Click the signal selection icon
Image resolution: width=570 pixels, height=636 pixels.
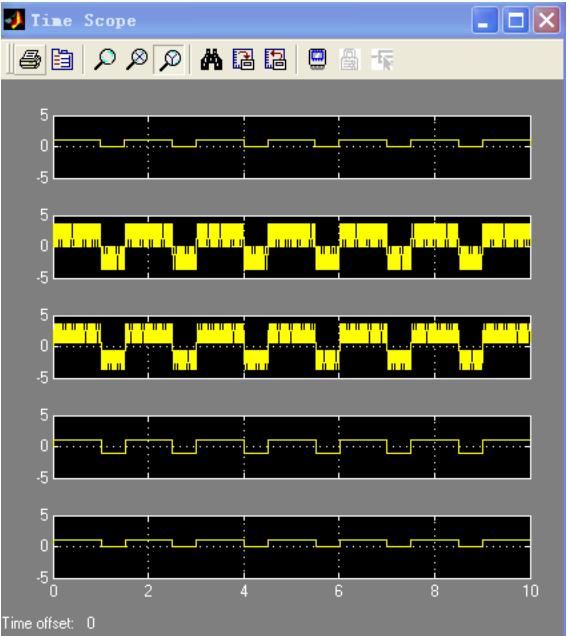pos(382,60)
